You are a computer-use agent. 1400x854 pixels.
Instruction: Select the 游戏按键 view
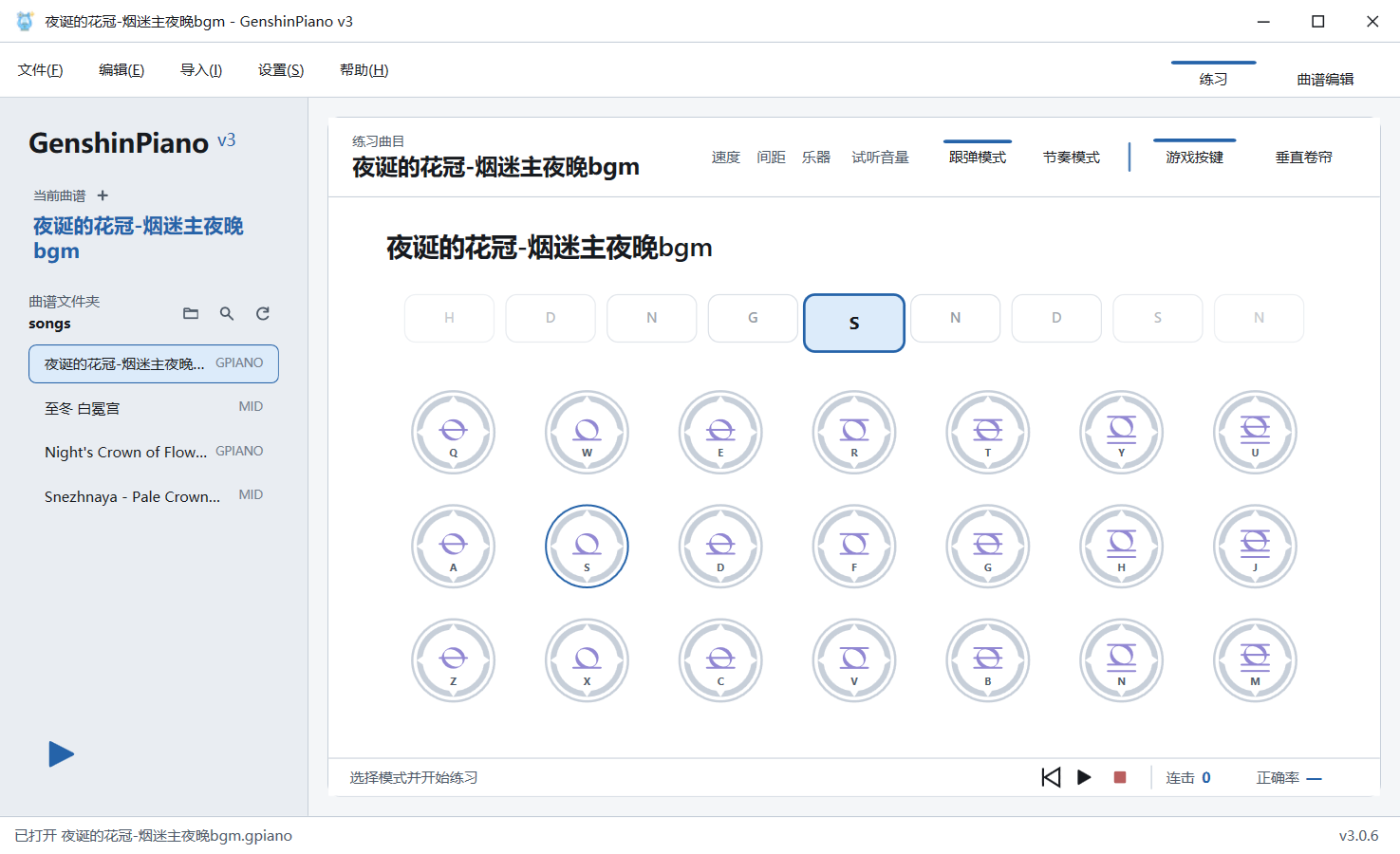click(1195, 158)
